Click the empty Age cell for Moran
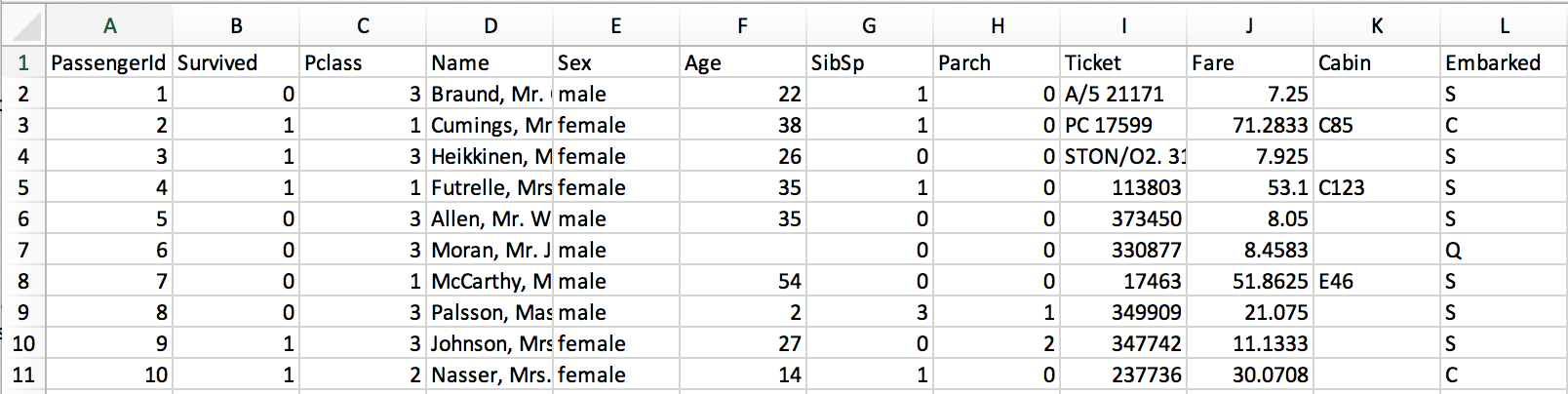 pyautogui.click(x=743, y=250)
